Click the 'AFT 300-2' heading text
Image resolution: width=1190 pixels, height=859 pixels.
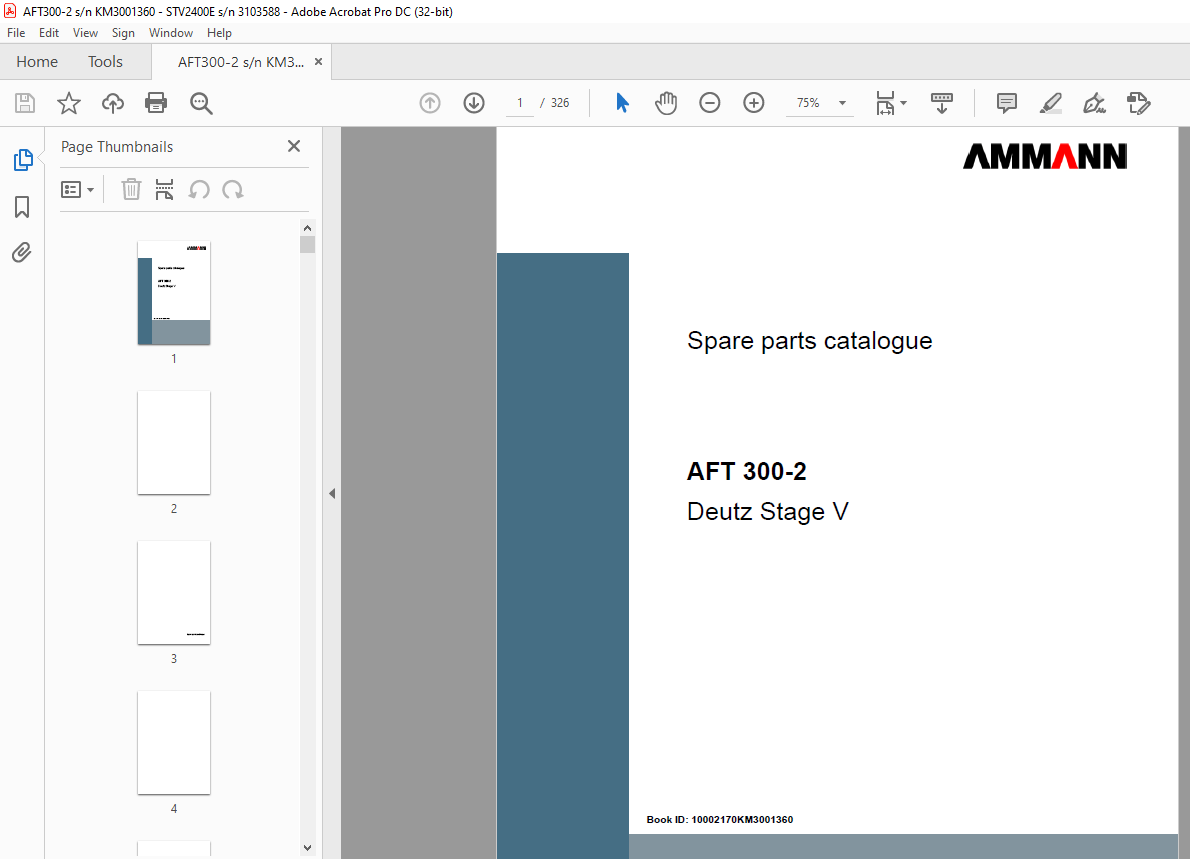pyautogui.click(x=746, y=471)
